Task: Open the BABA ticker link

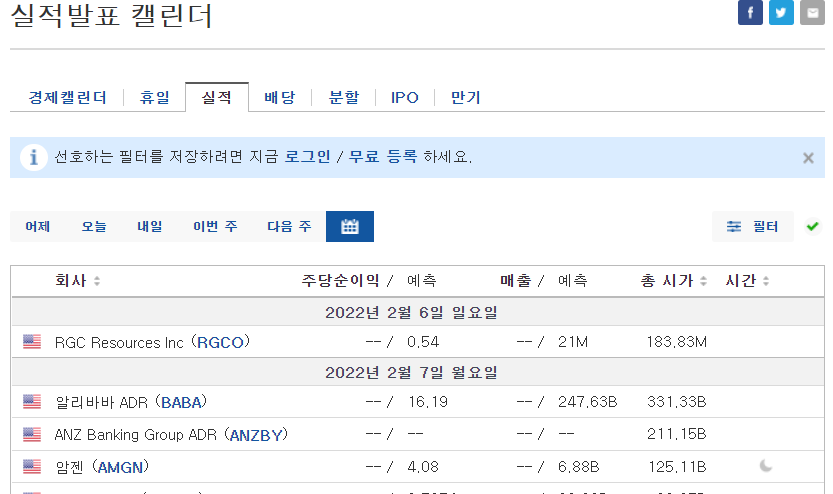Action: point(181,402)
